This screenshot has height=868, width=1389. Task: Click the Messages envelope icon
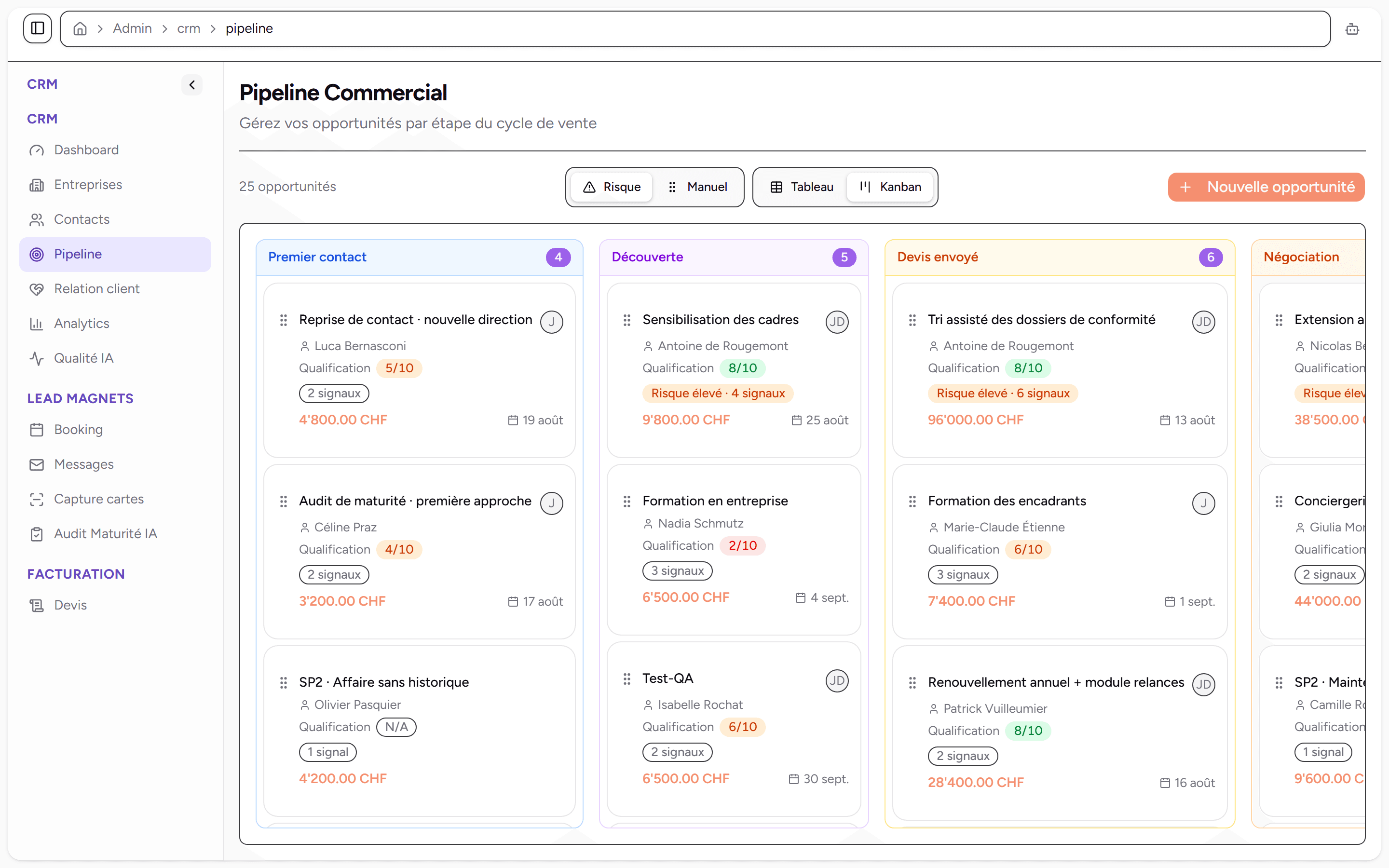(x=37, y=464)
